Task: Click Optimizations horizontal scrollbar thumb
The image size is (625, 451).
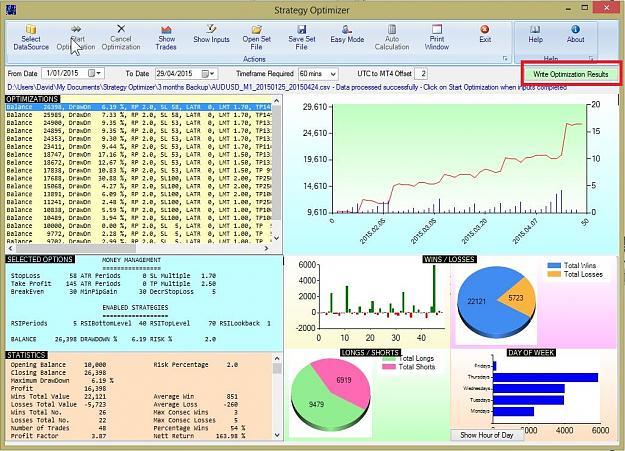Action: (x=75, y=248)
